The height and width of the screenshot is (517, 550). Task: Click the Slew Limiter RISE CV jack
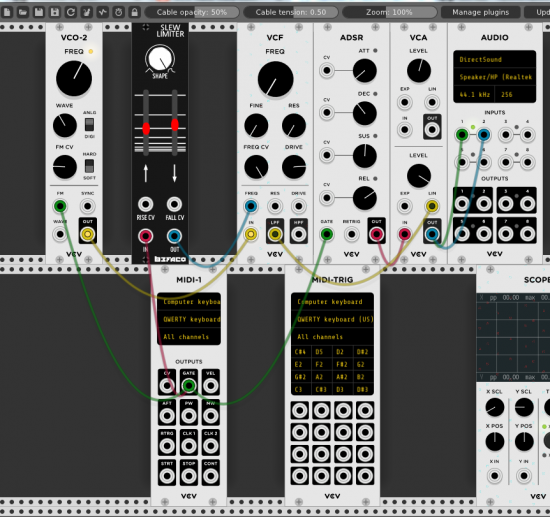click(x=146, y=204)
